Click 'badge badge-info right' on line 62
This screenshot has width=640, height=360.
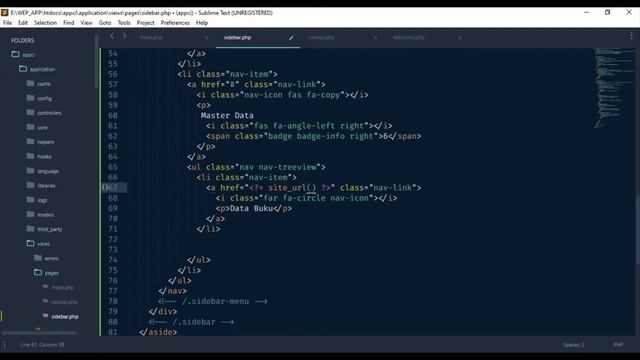321,136
